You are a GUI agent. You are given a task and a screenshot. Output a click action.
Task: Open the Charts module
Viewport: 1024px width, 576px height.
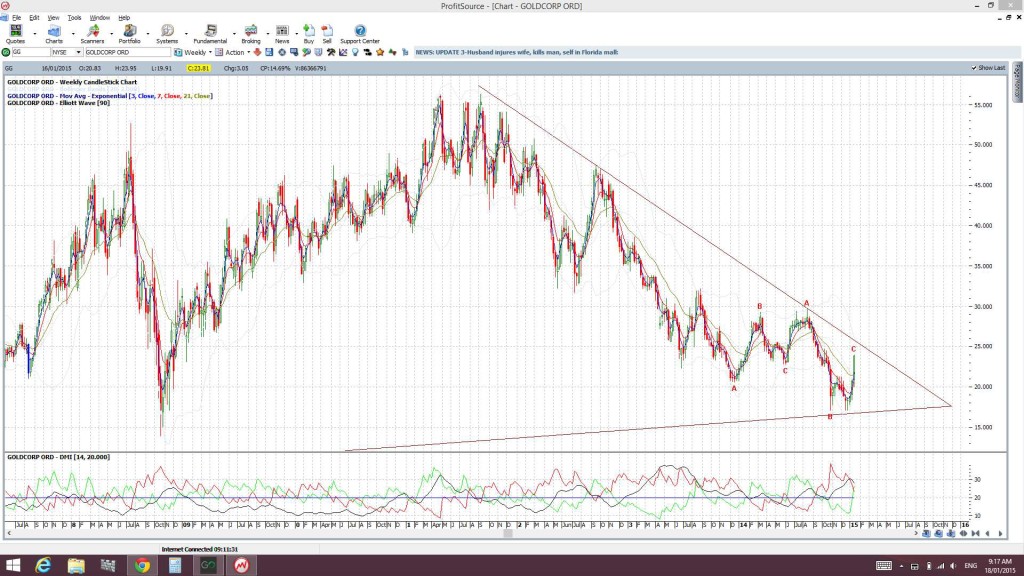54,34
